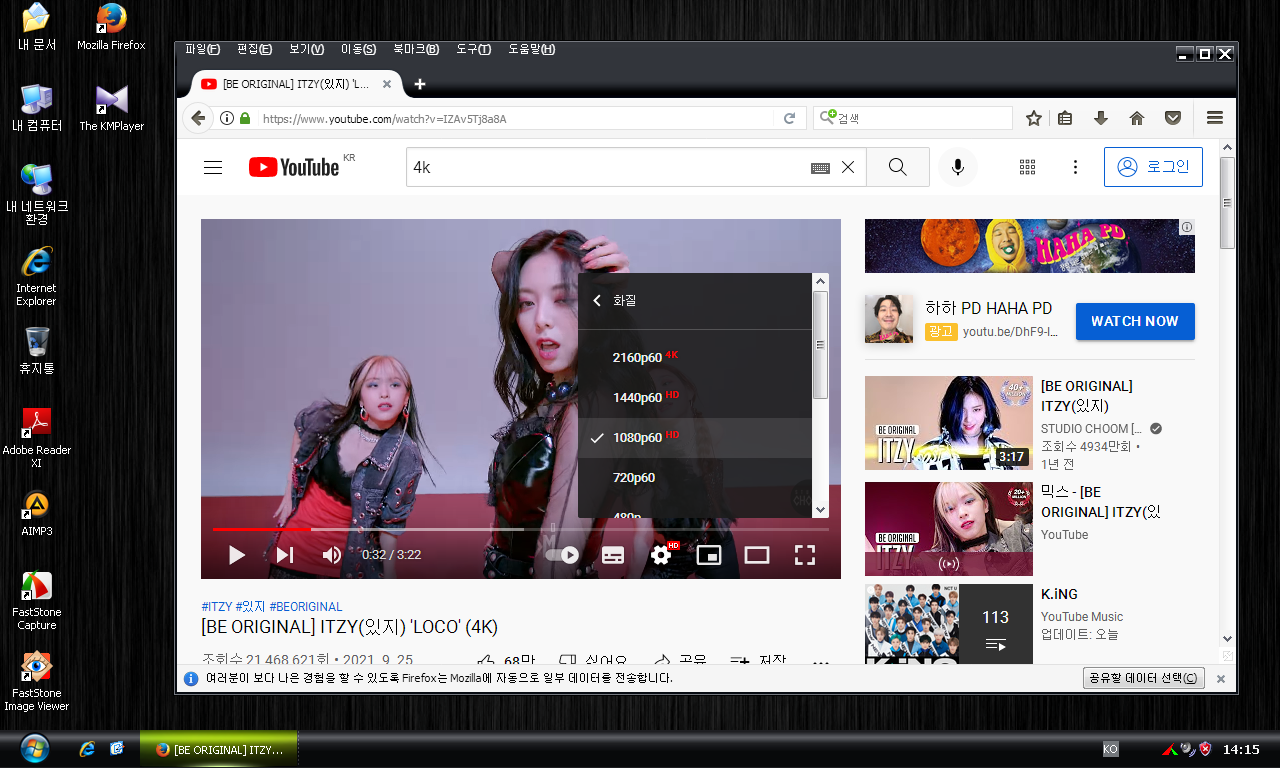Image resolution: width=1280 pixels, height=768 pixels.
Task: Open The KMPlayer desktop shortcut
Action: [112, 109]
